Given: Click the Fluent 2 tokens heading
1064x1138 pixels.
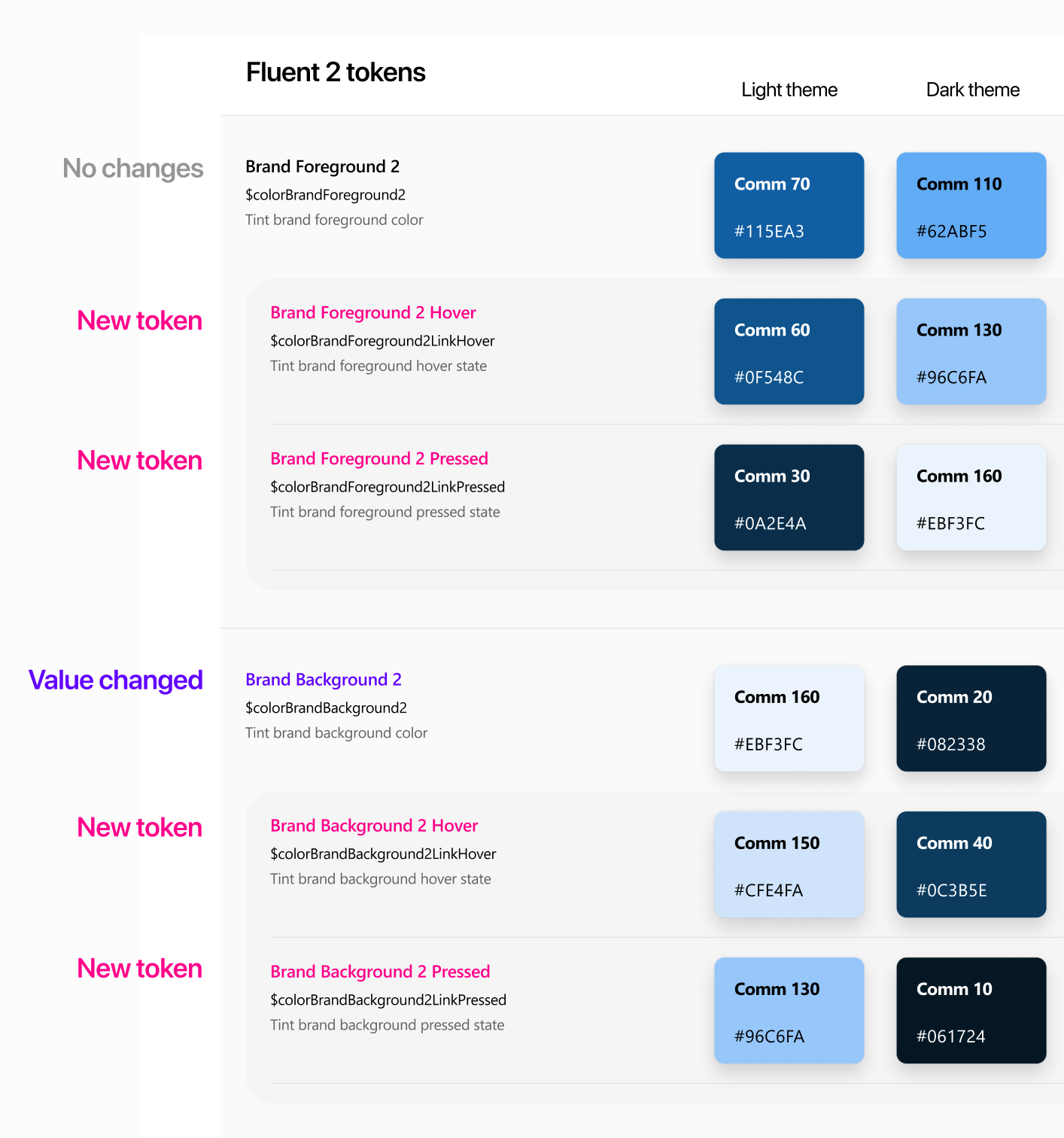Looking at the screenshot, I should (336, 72).
